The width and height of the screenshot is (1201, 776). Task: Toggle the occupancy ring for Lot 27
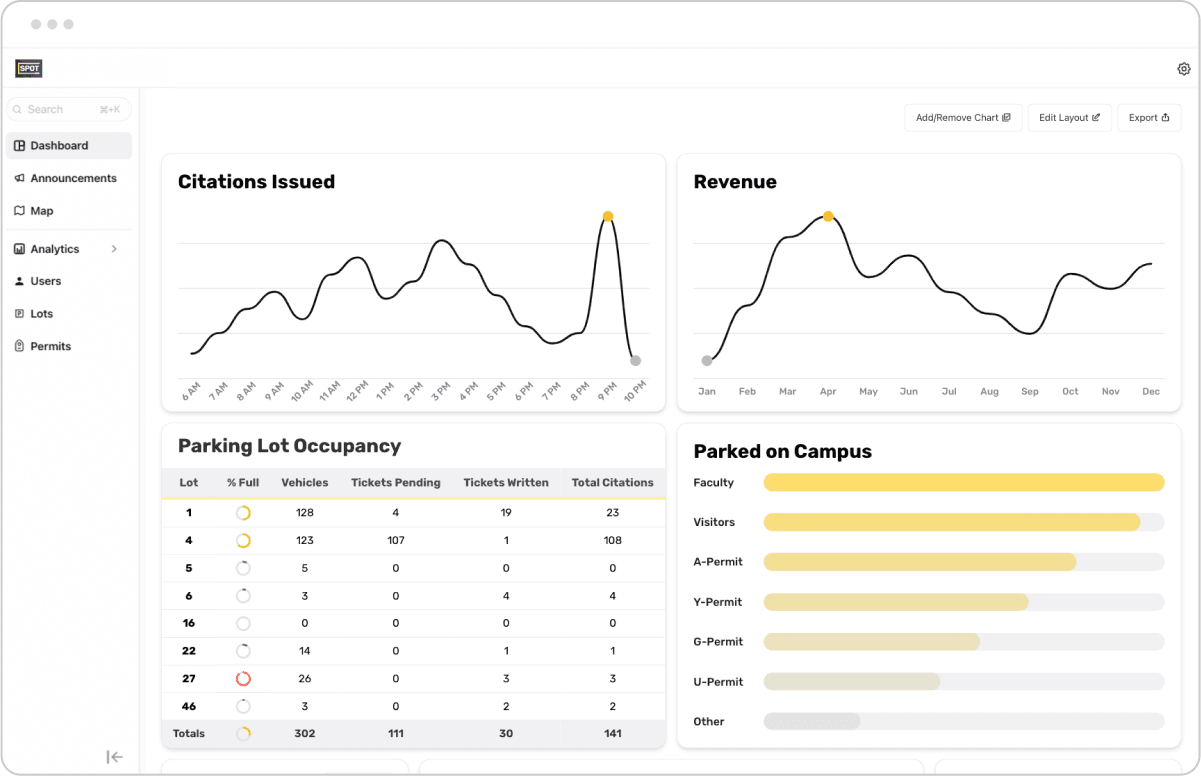(x=243, y=678)
